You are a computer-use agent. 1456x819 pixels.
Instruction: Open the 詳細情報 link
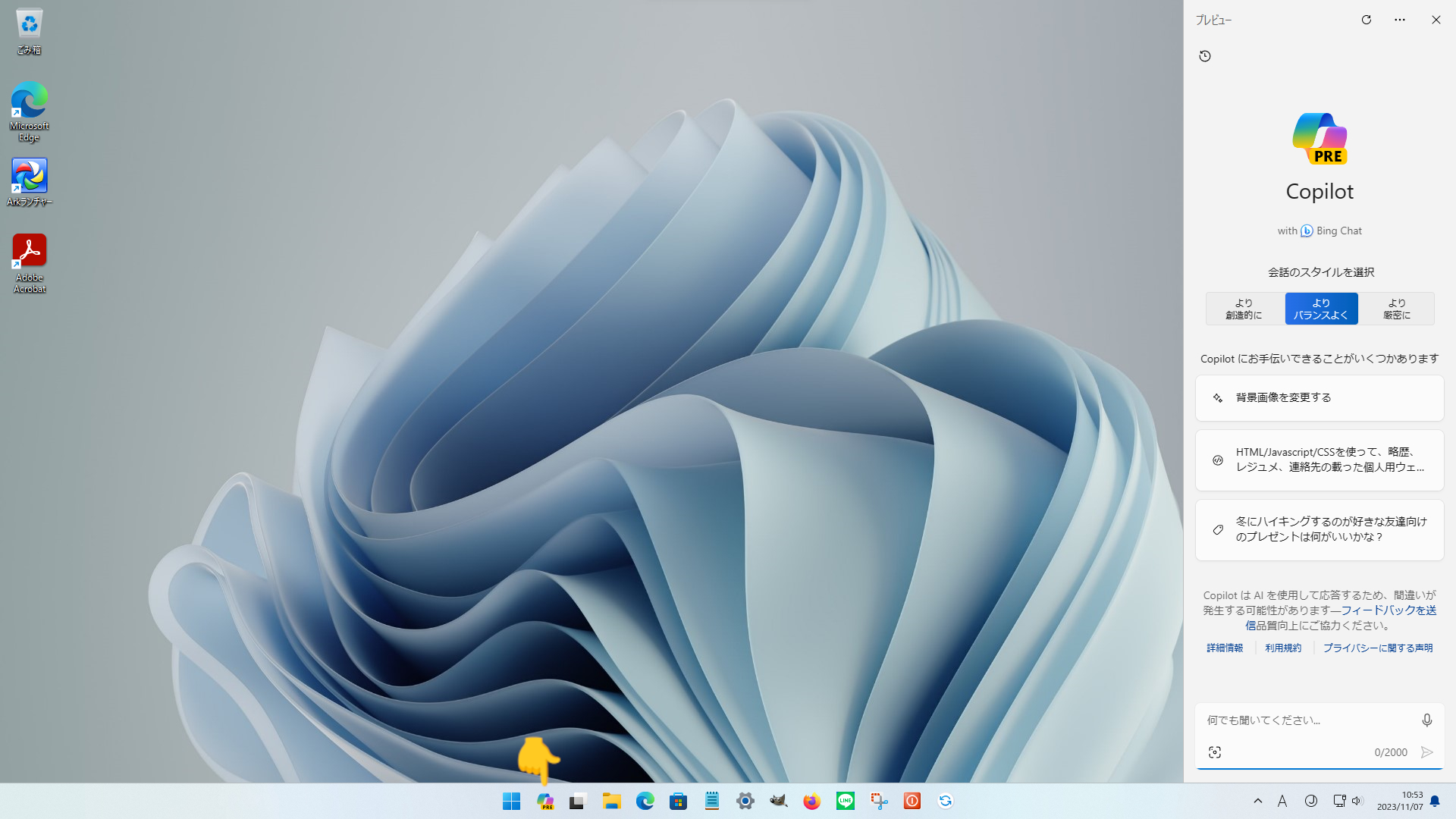(1225, 648)
